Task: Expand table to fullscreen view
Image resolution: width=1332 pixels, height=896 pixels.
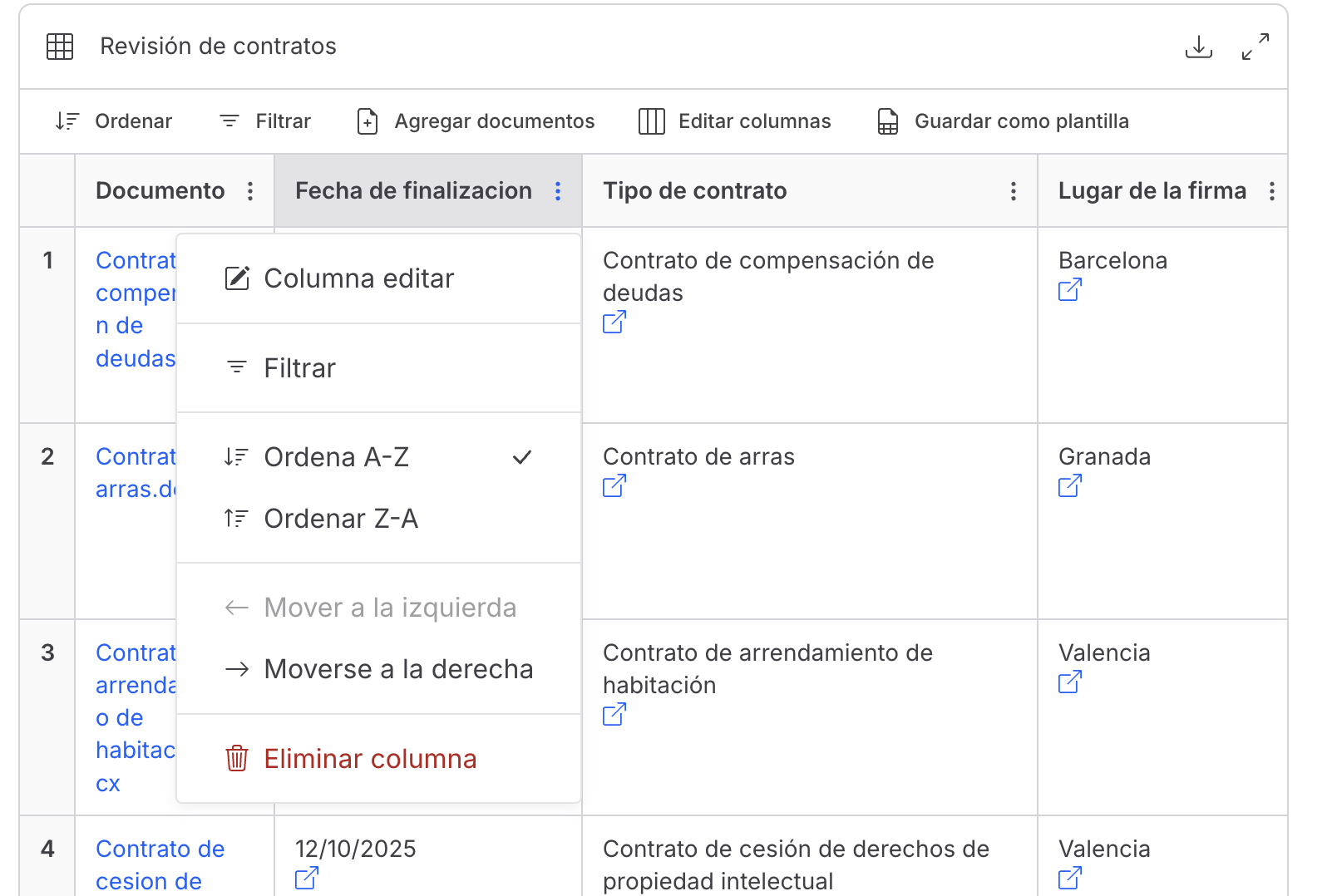Action: pyautogui.click(x=1255, y=47)
